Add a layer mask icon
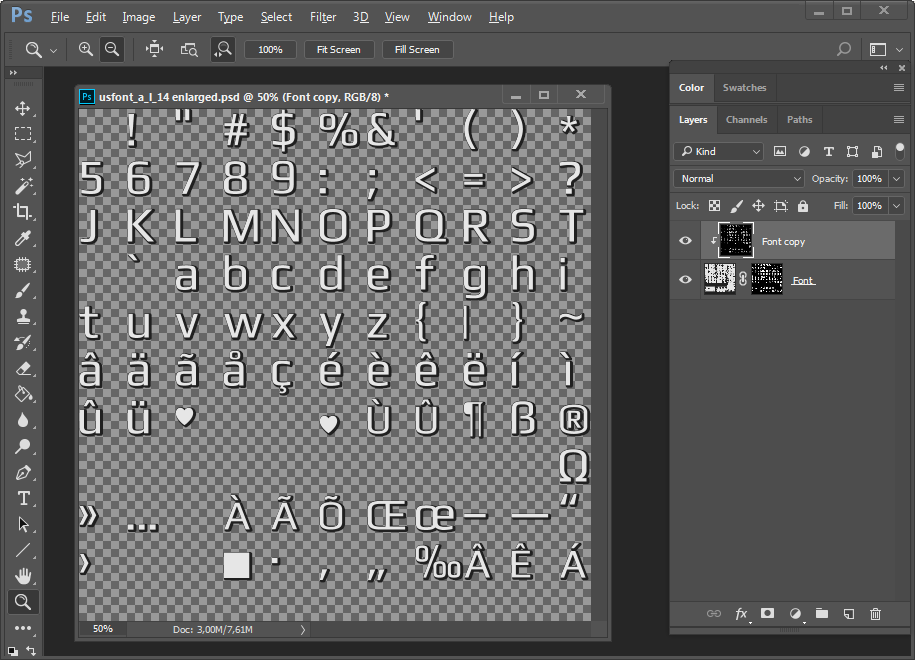 pos(767,613)
